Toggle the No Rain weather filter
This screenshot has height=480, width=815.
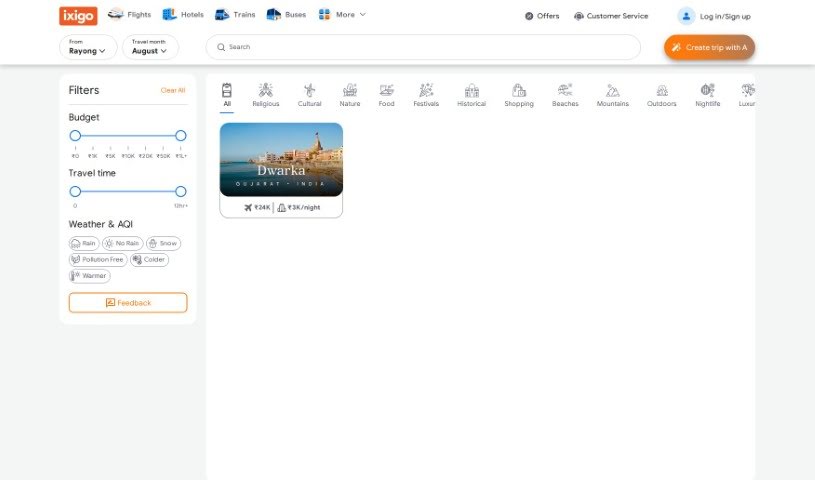pyautogui.click(x=123, y=243)
